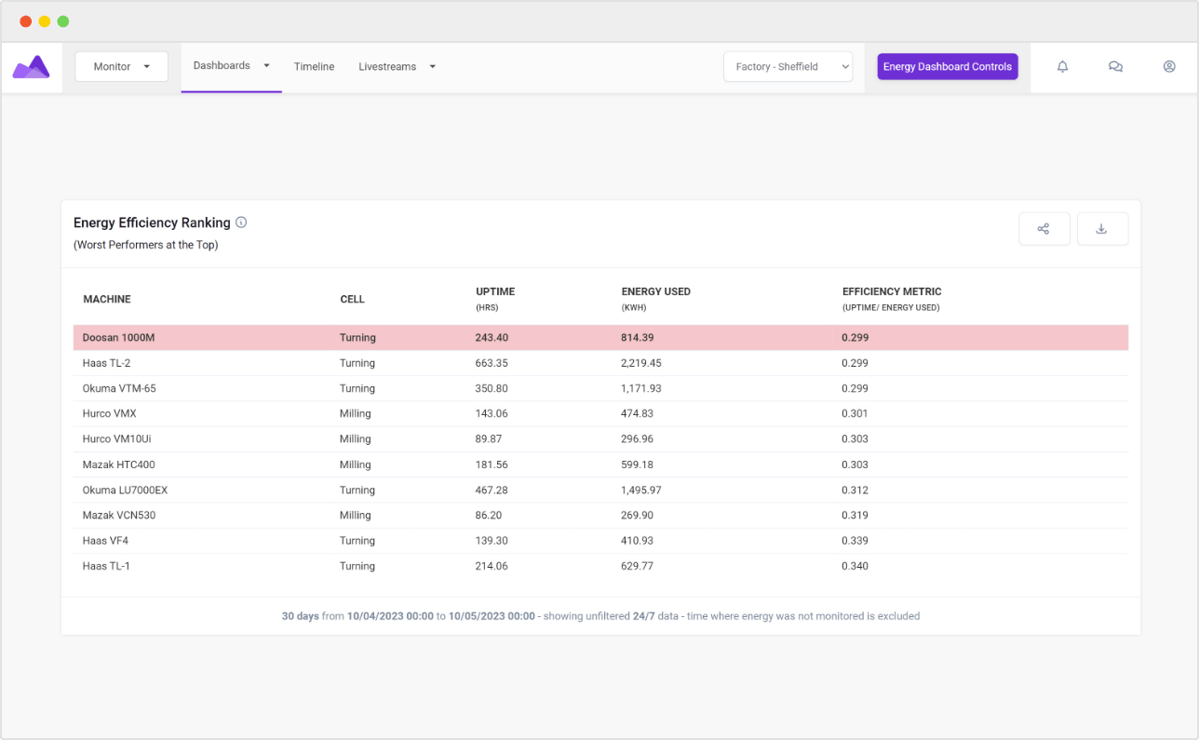Share the Energy Efficiency Ranking table
1199x740 pixels.
pyautogui.click(x=1044, y=228)
